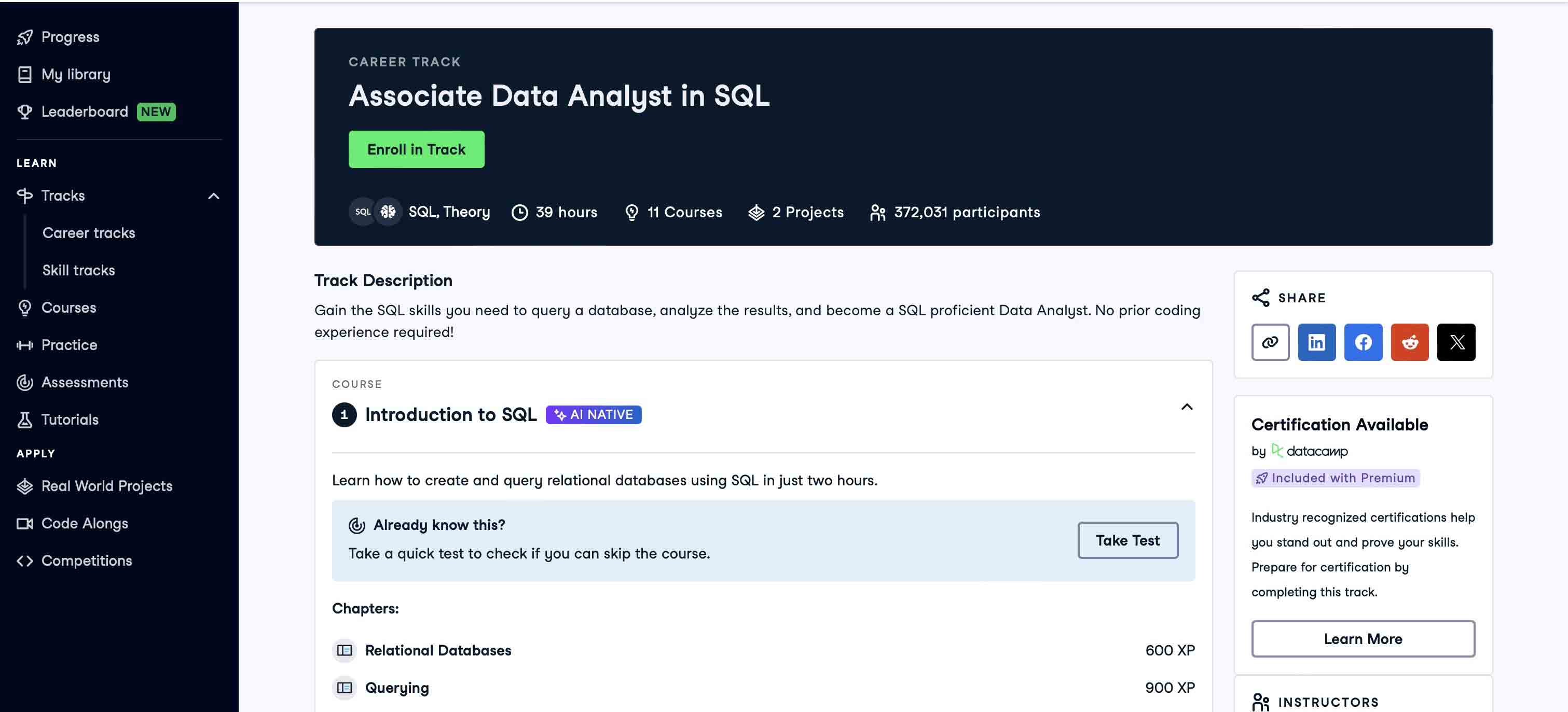Share the track on Facebook
This screenshot has width=1568, height=712.
[1364, 342]
